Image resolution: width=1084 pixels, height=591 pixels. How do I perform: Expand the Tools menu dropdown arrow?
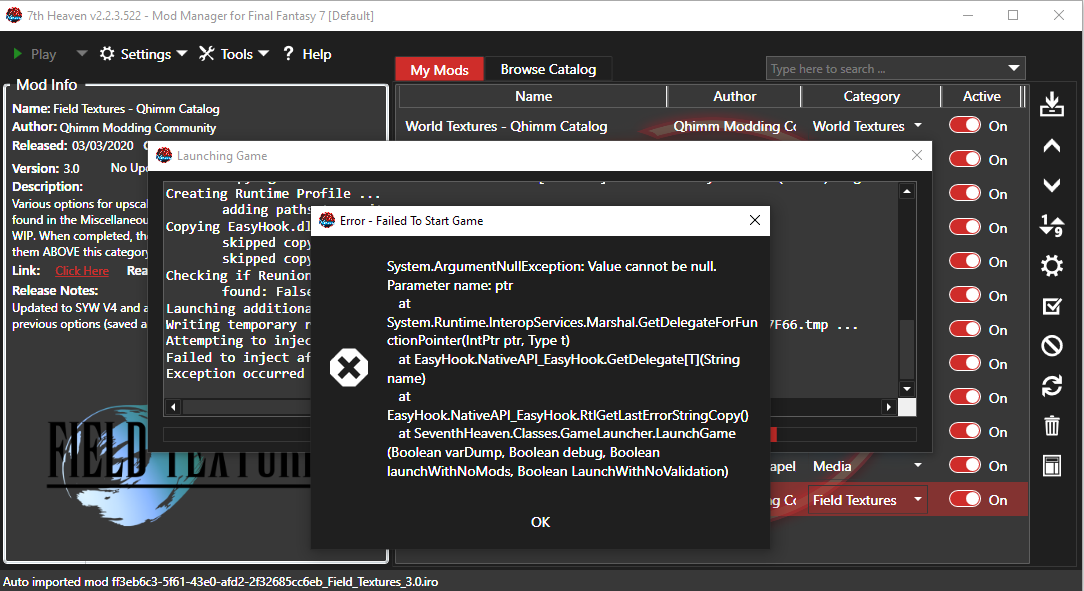(x=263, y=53)
